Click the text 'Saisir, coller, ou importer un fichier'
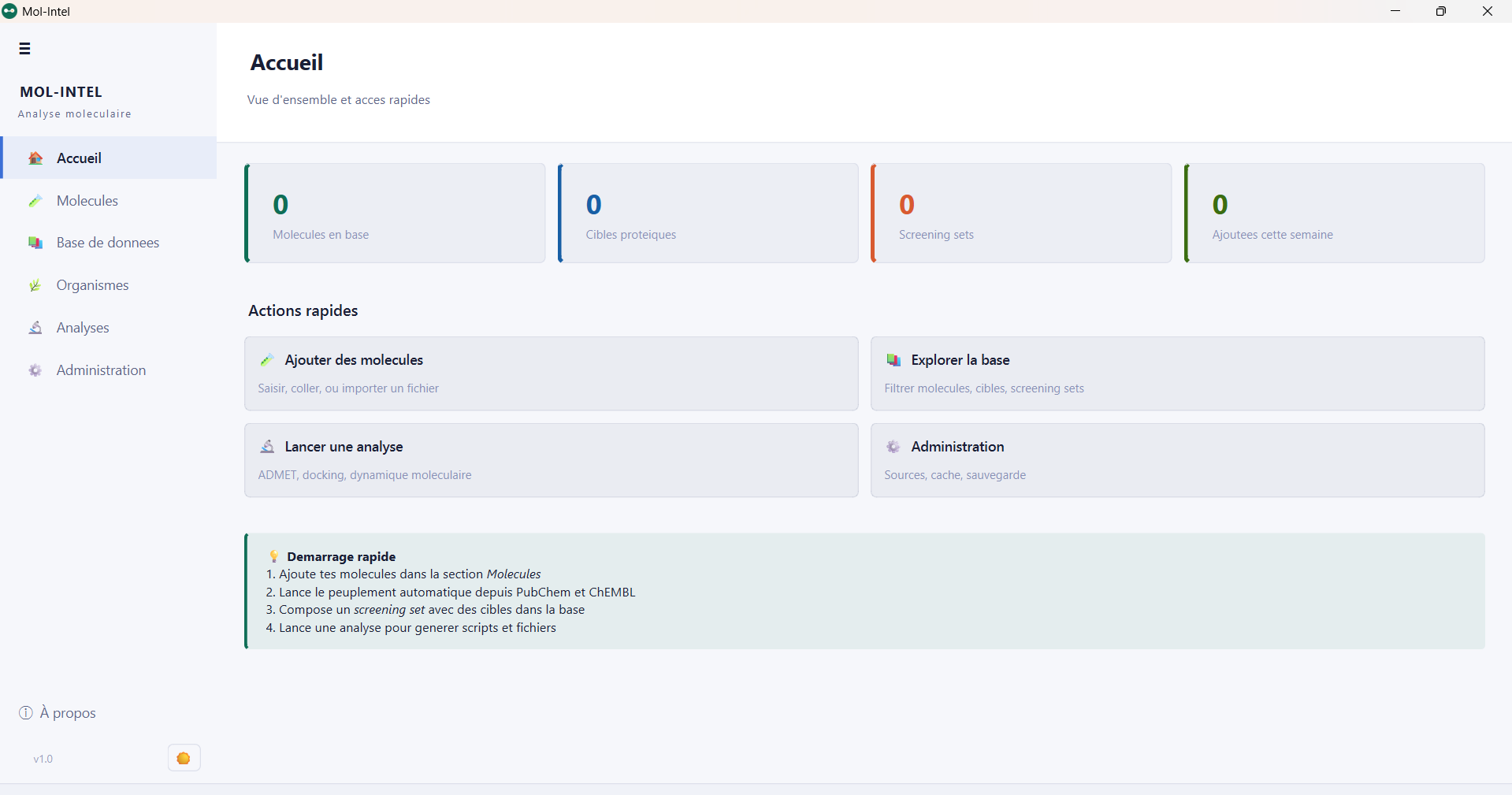 tap(348, 388)
